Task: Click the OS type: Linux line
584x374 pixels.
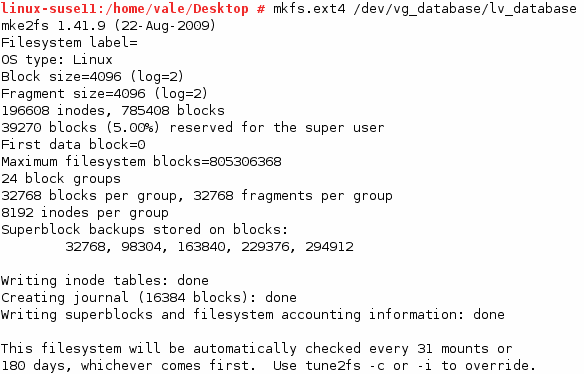Action: point(57,60)
